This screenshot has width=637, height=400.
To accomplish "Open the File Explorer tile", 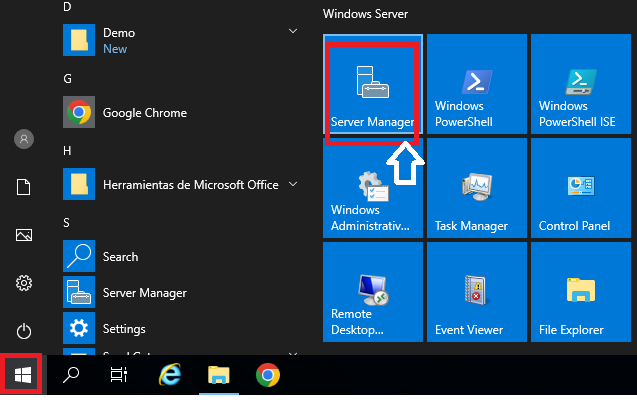I will click(x=581, y=292).
